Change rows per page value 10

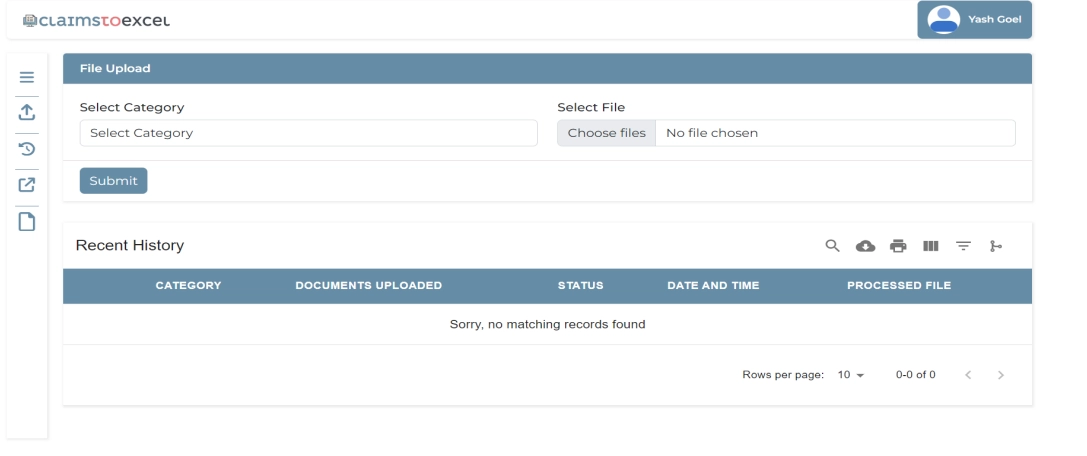tap(851, 375)
